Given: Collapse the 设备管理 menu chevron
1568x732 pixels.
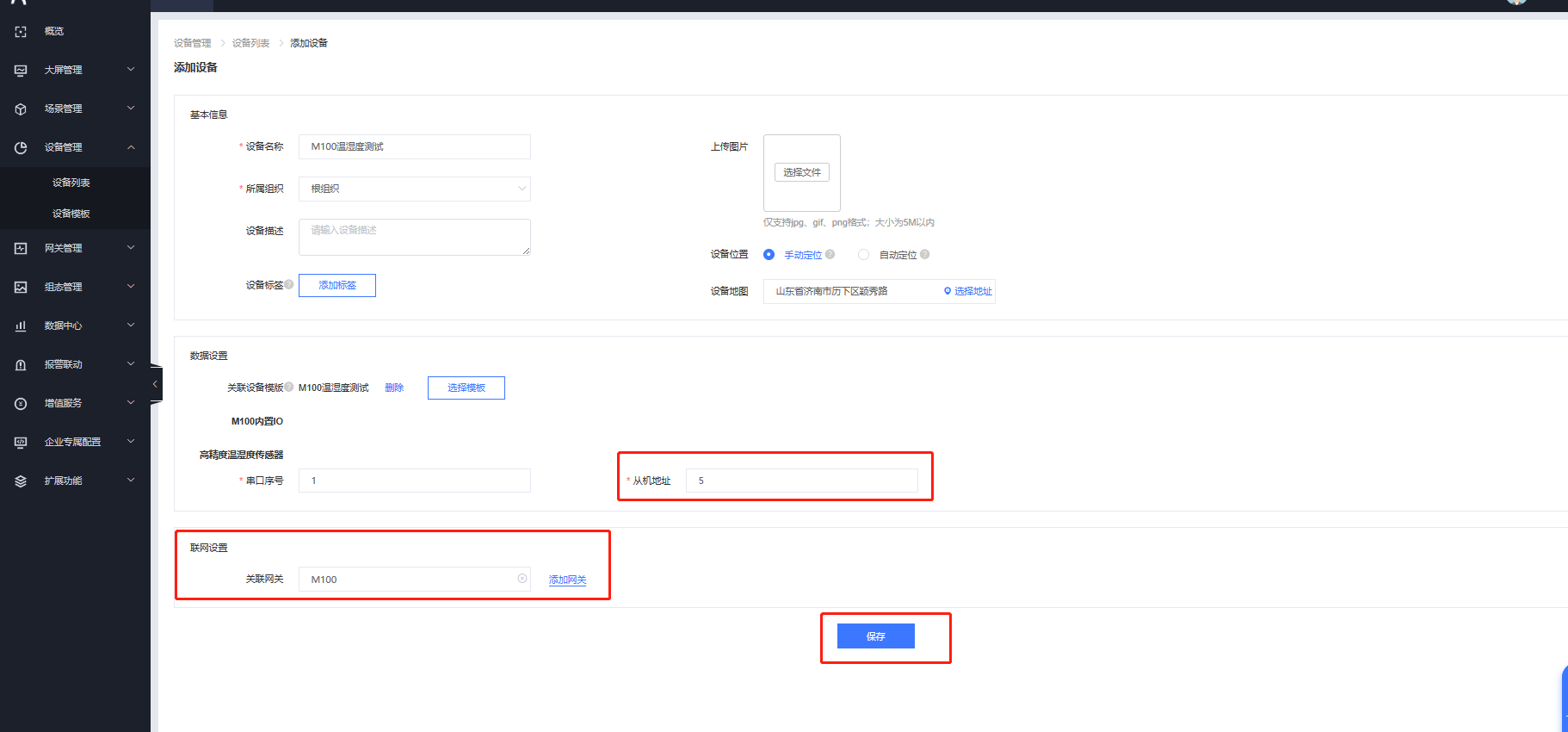Looking at the screenshot, I should 131,147.
